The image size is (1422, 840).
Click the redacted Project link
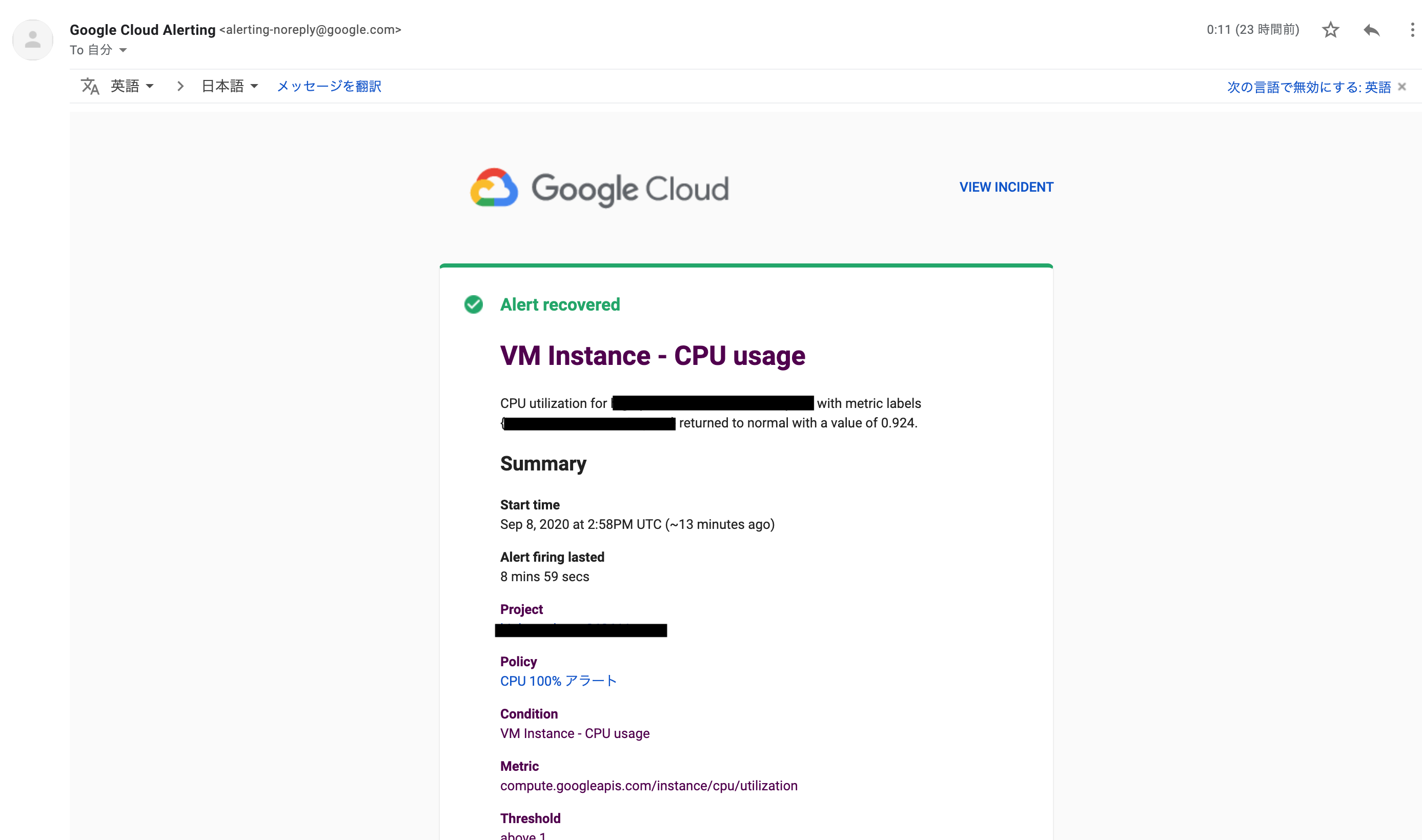click(581, 630)
